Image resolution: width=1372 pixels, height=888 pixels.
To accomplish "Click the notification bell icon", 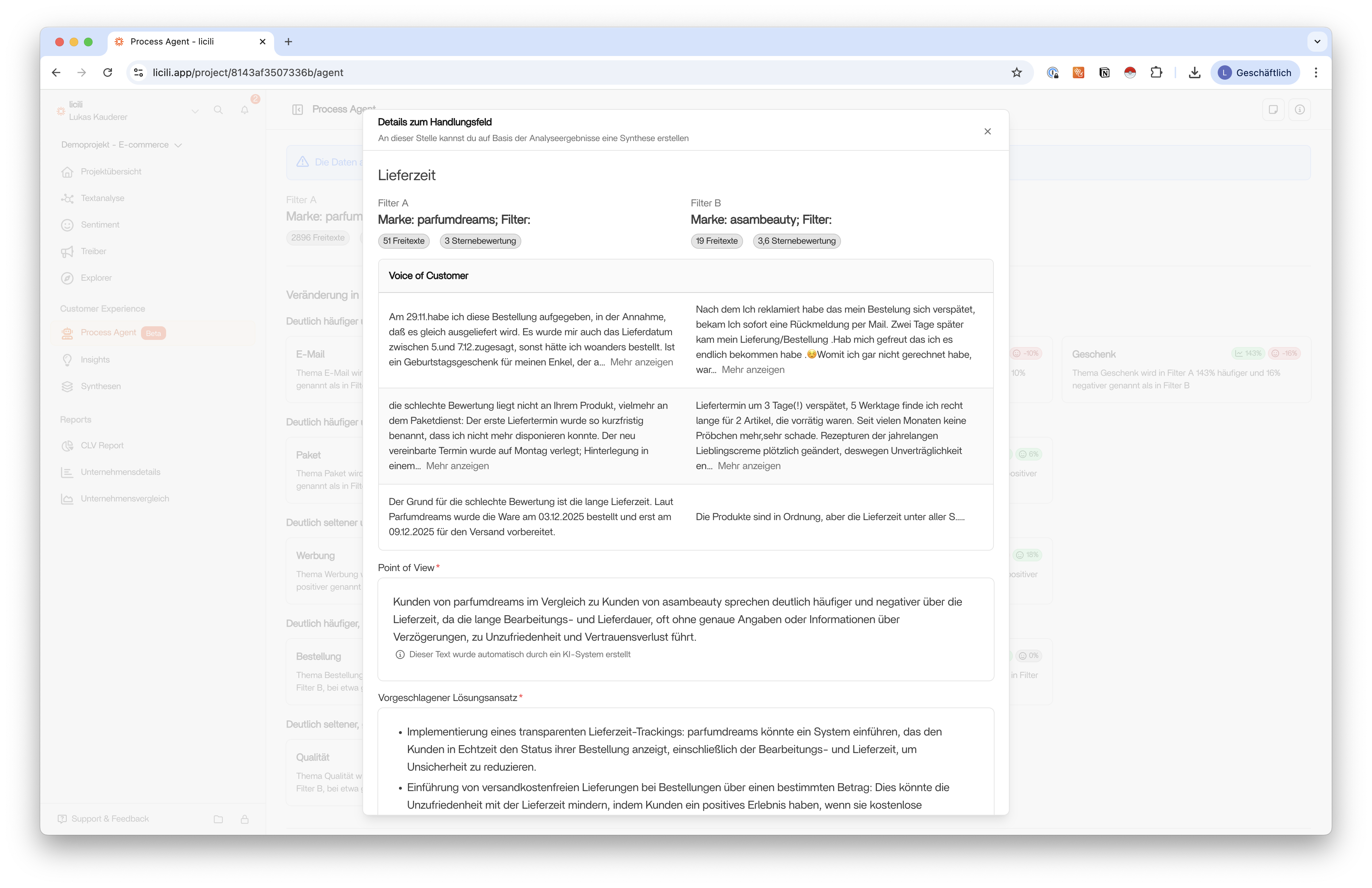I will 245,109.
